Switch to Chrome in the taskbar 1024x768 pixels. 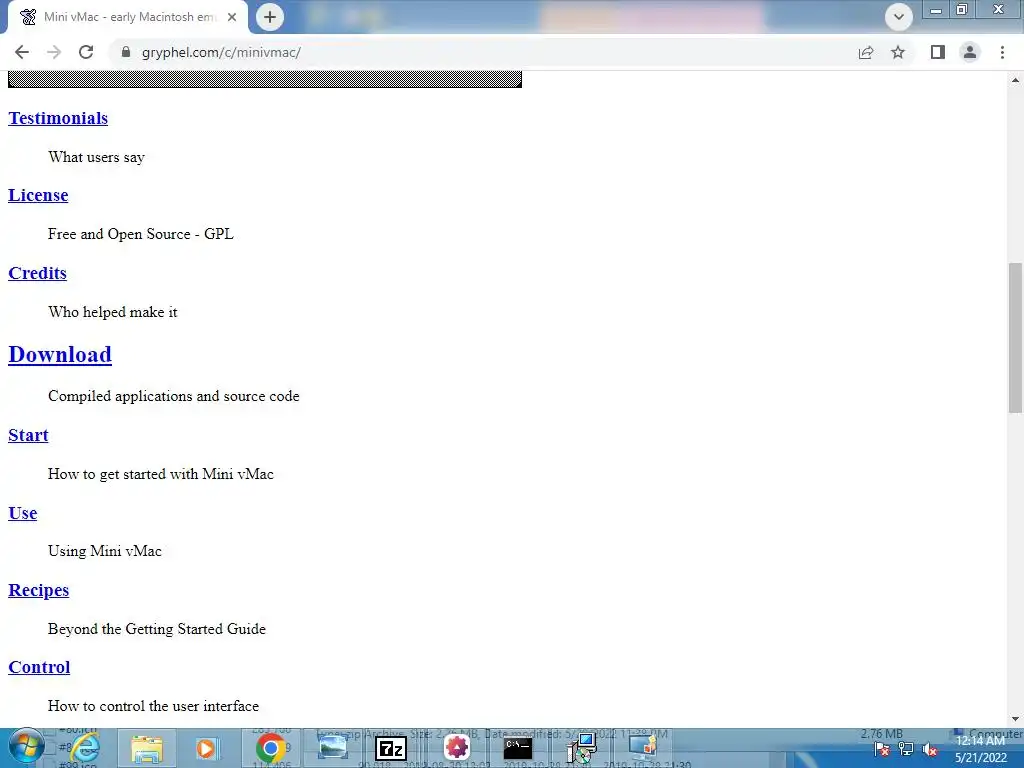coord(270,748)
